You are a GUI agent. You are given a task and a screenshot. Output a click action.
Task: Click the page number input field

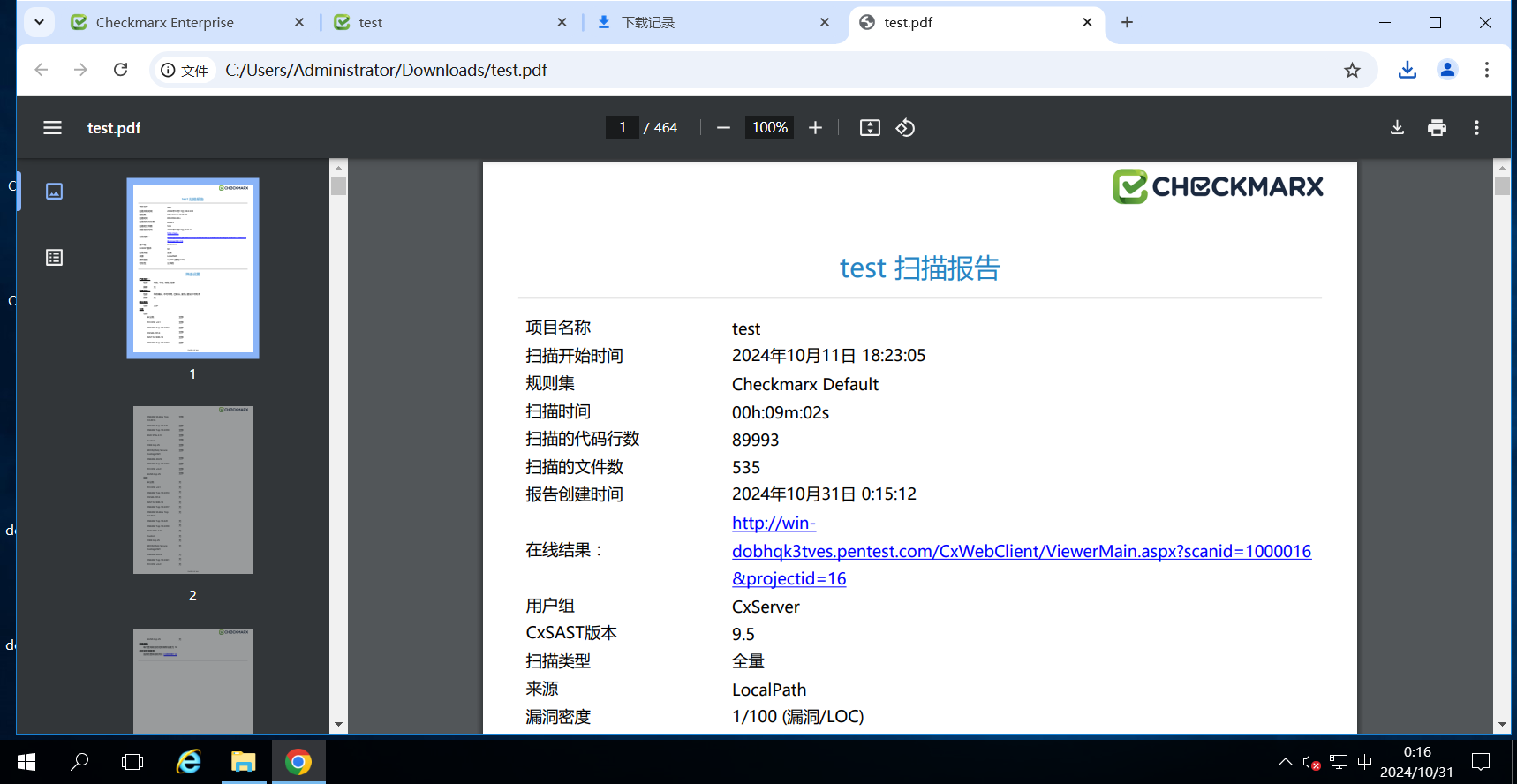pos(623,127)
